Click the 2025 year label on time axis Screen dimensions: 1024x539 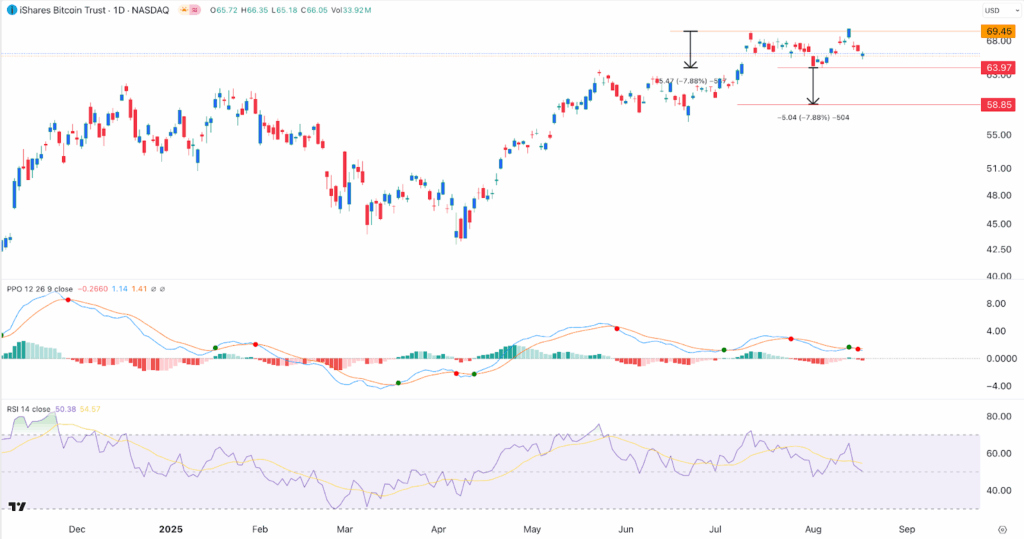[x=171, y=529]
